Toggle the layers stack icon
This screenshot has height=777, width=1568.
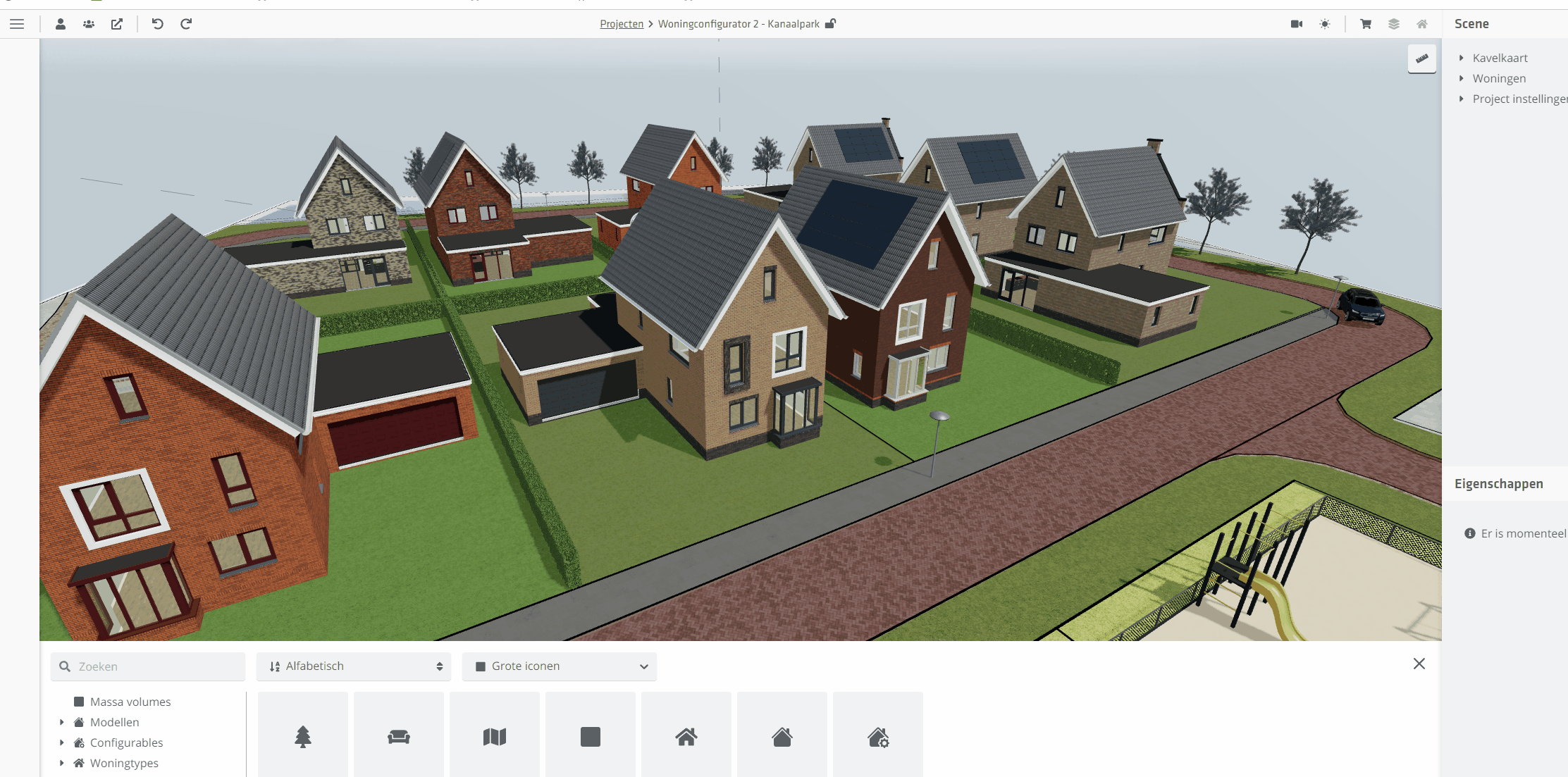point(1394,24)
